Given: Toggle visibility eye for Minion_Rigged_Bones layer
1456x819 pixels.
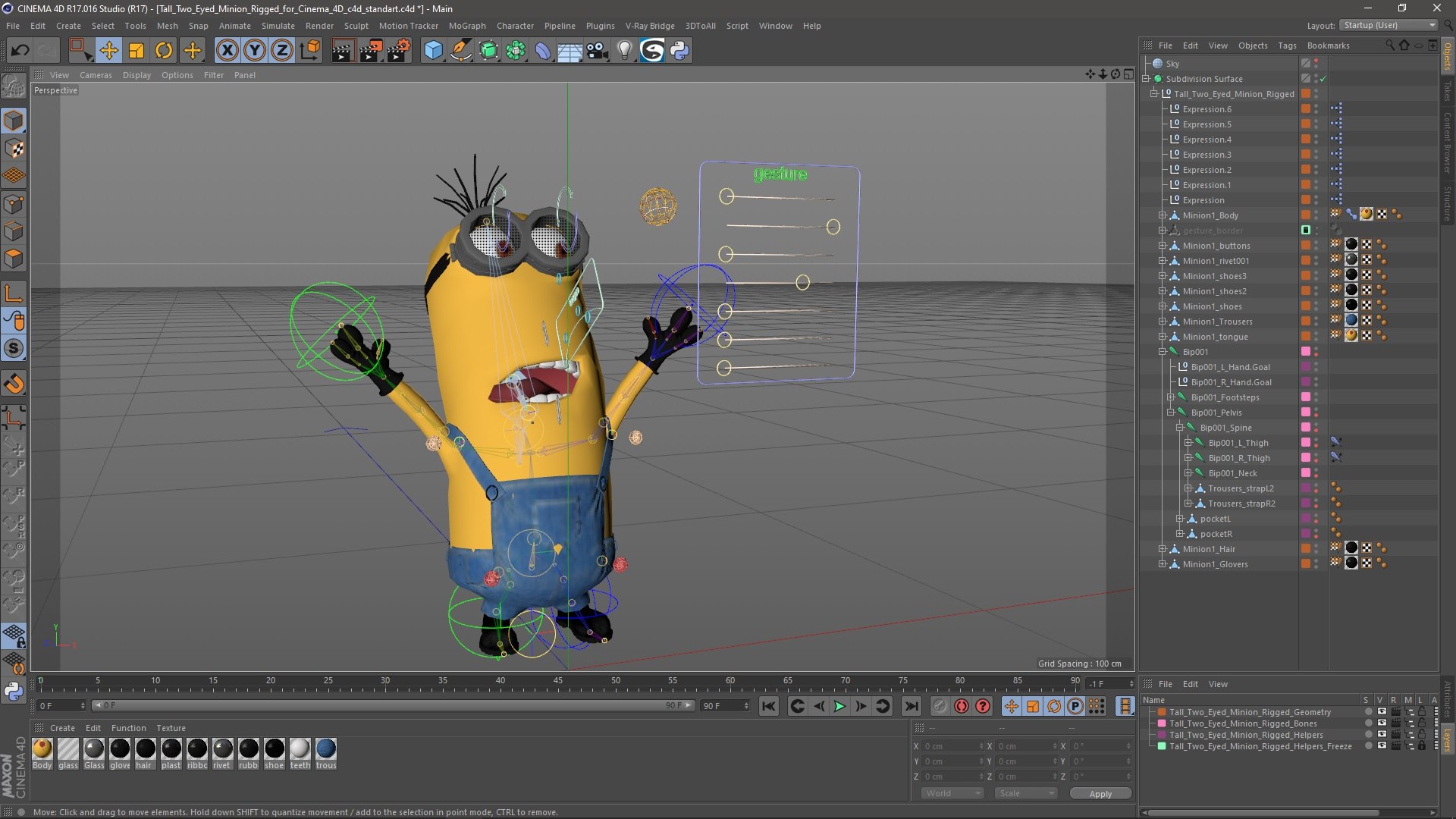Looking at the screenshot, I should (1382, 723).
